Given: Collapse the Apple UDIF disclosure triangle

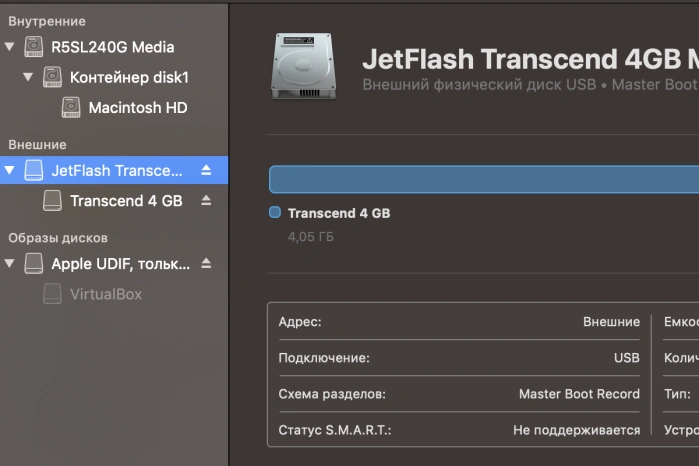Looking at the screenshot, I should click(x=9, y=264).
